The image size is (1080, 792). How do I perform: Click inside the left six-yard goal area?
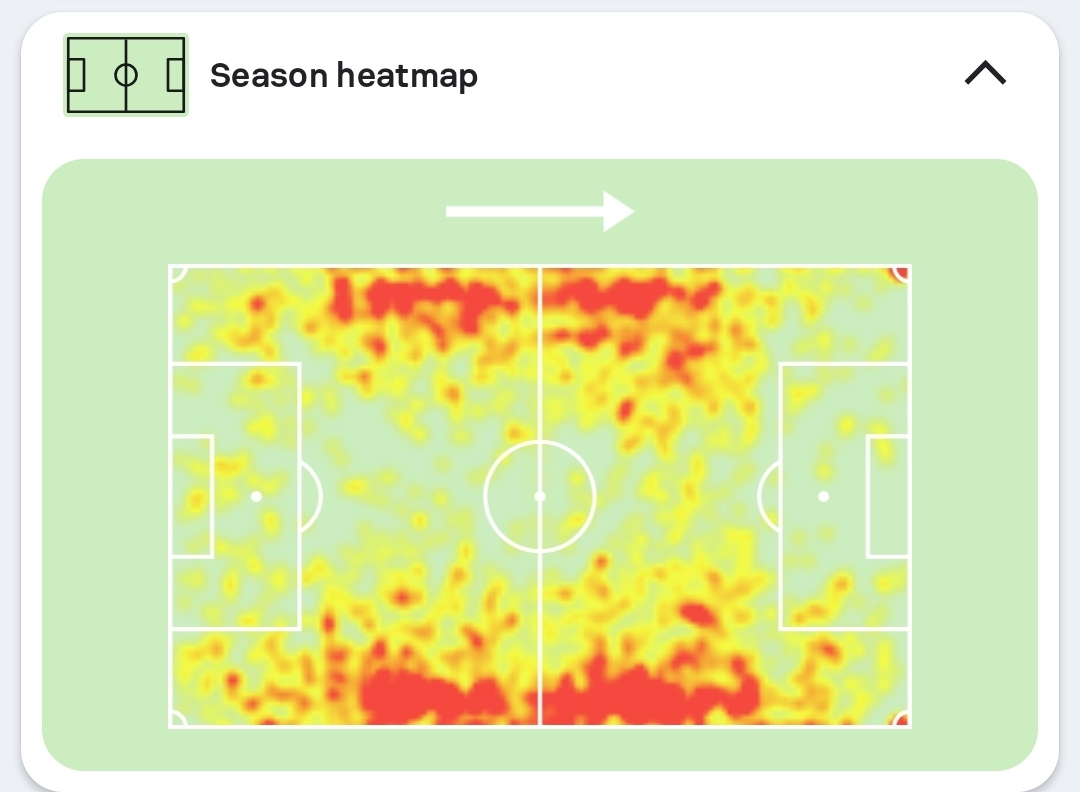[x=192, y=496]
